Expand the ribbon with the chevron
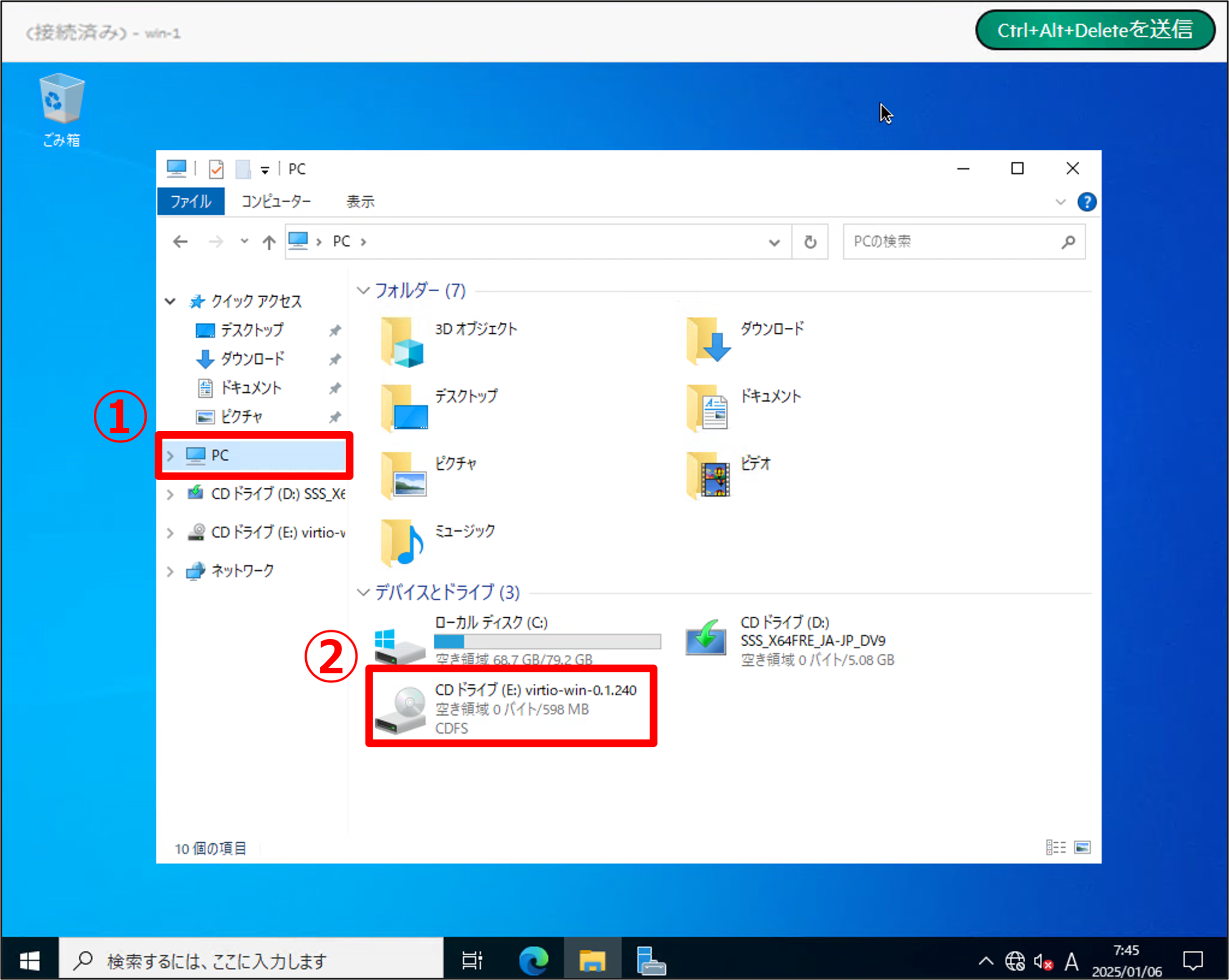 pyautogui.click(x=1060, y=202)
